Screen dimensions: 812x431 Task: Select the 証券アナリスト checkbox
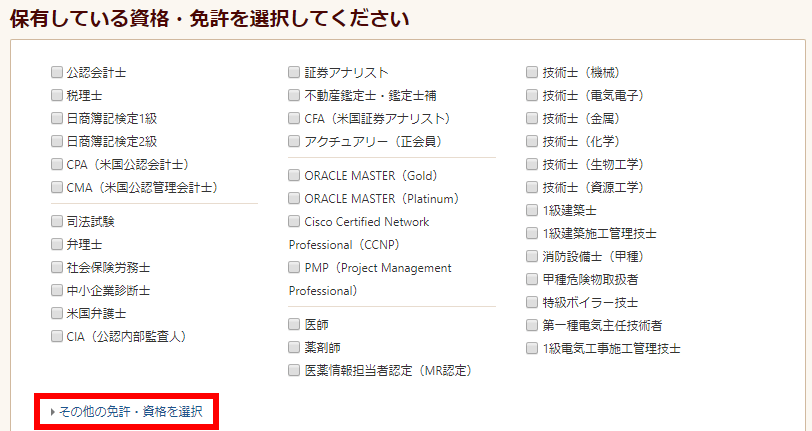click(x=294, y=72)
